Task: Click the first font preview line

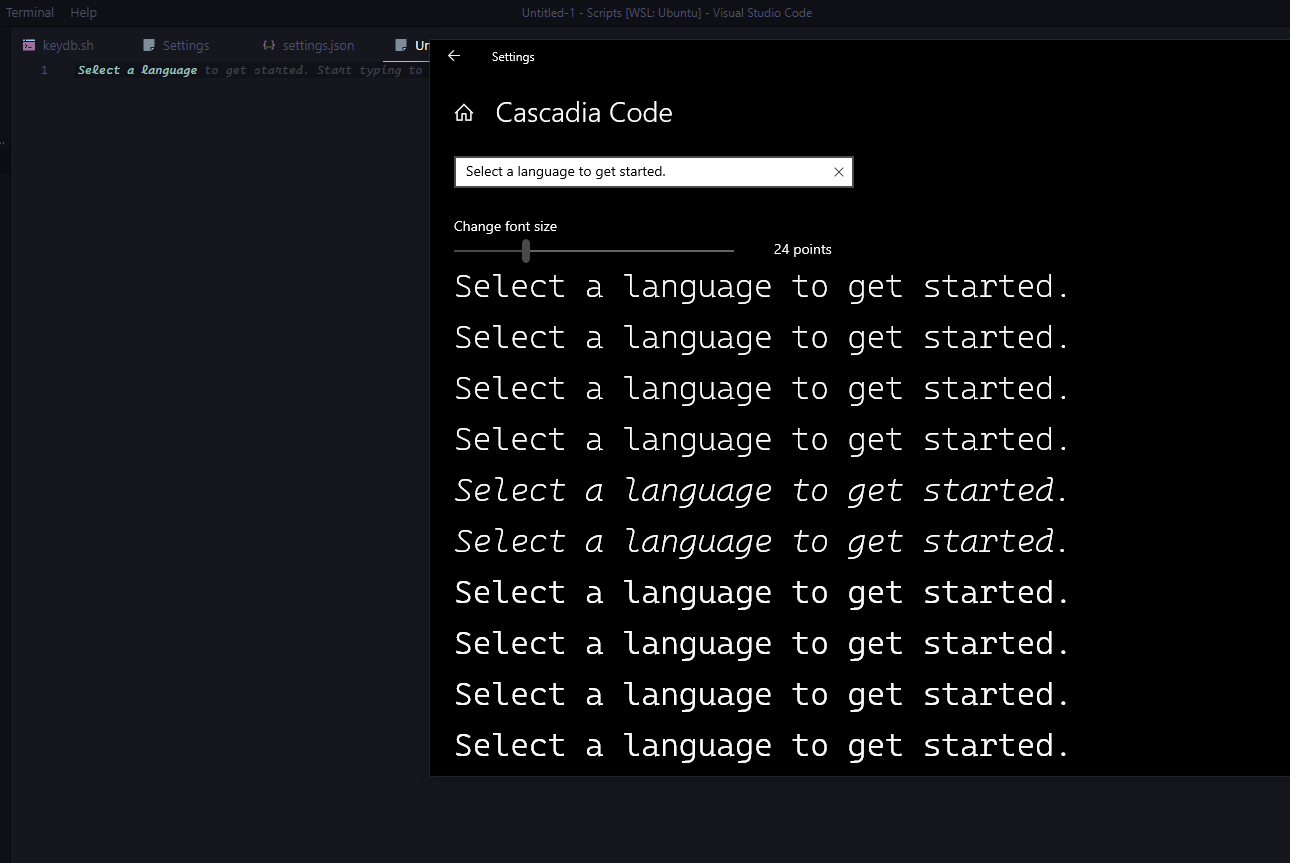Action: point(760,286)
